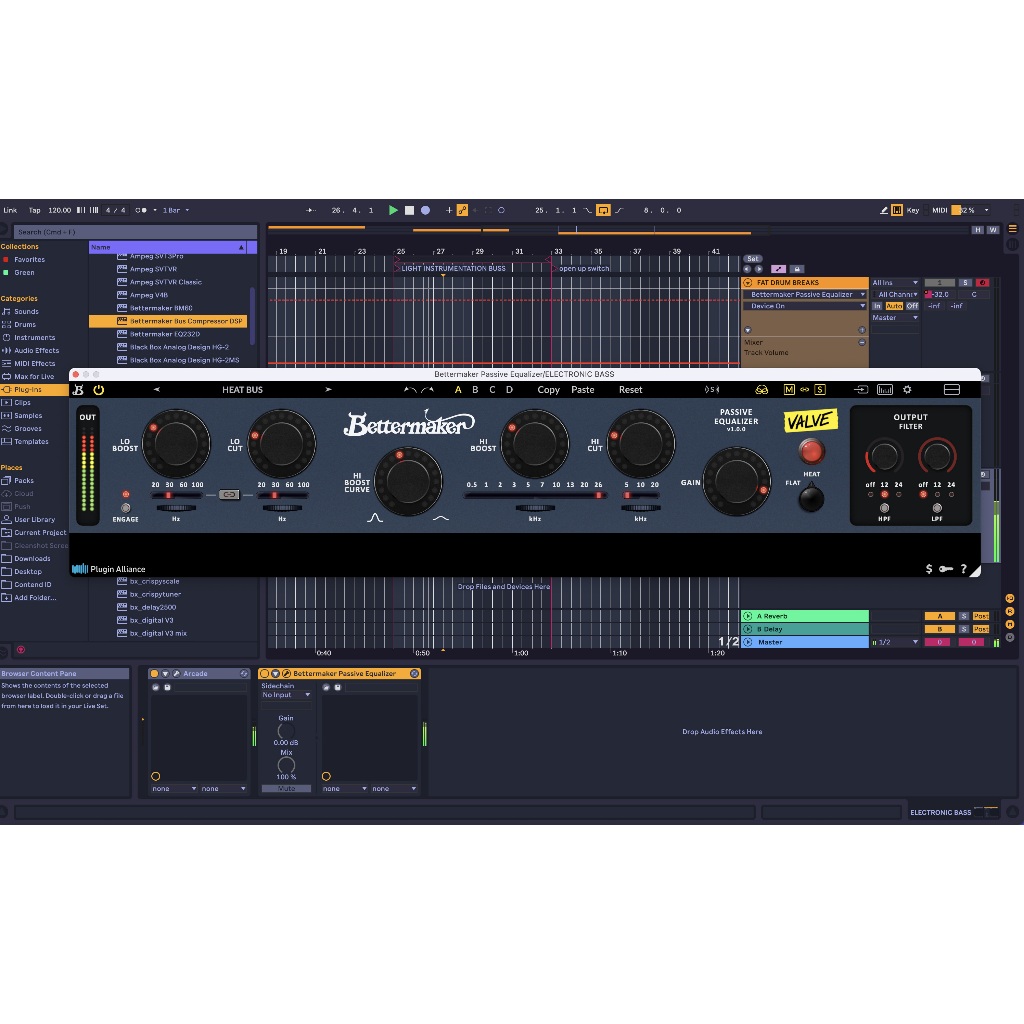Click the Reset button in the plugin header
The image size is (1024, 1024).
click(x=630, y=389)
